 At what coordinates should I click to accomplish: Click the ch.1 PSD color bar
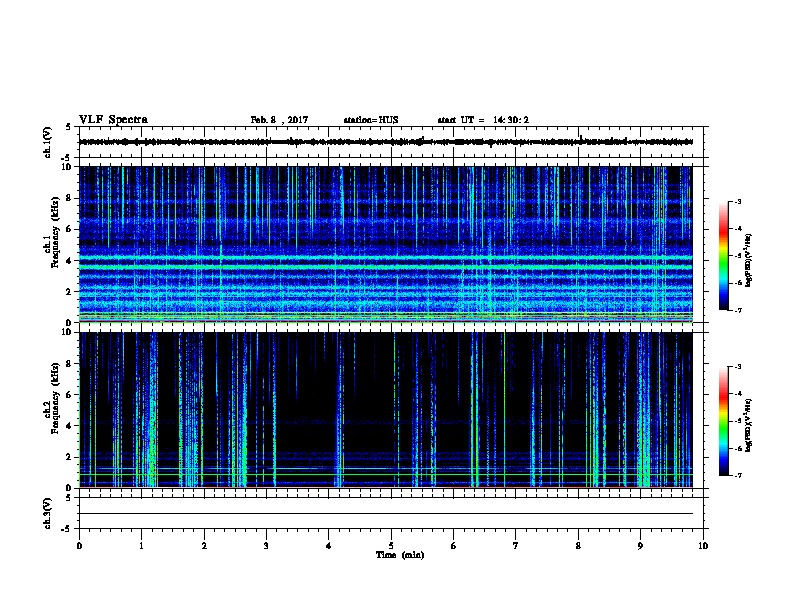point(724,256)
